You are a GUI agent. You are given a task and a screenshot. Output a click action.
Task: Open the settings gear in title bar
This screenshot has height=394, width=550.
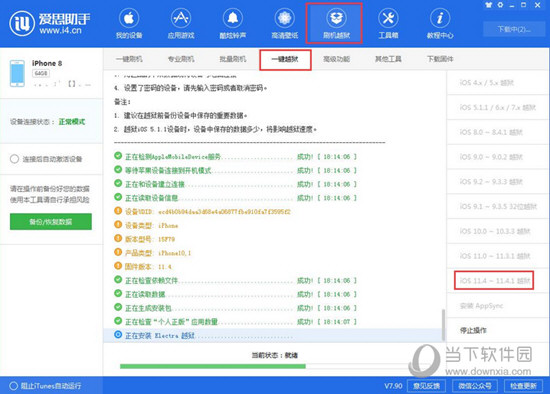[500, 5]
